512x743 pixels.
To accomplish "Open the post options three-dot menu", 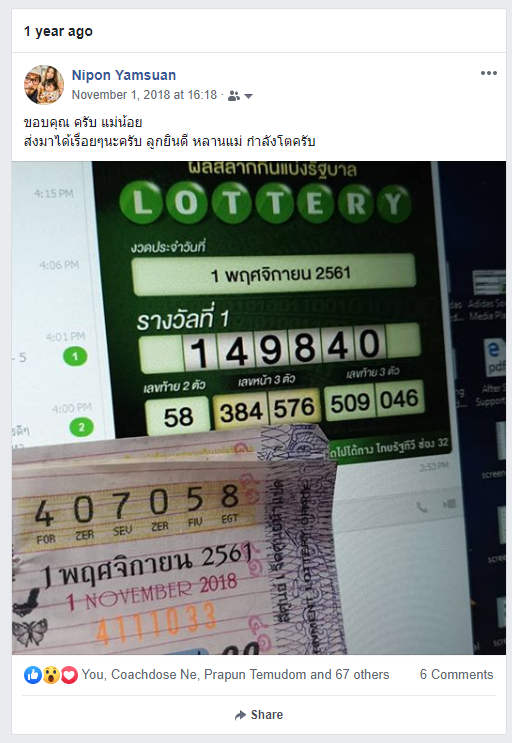I will (x=488, y=73).
